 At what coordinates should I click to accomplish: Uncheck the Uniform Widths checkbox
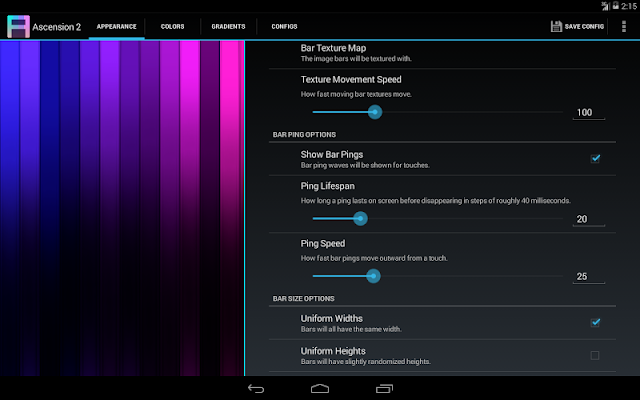pyautogui.click(x=595, y=322)
